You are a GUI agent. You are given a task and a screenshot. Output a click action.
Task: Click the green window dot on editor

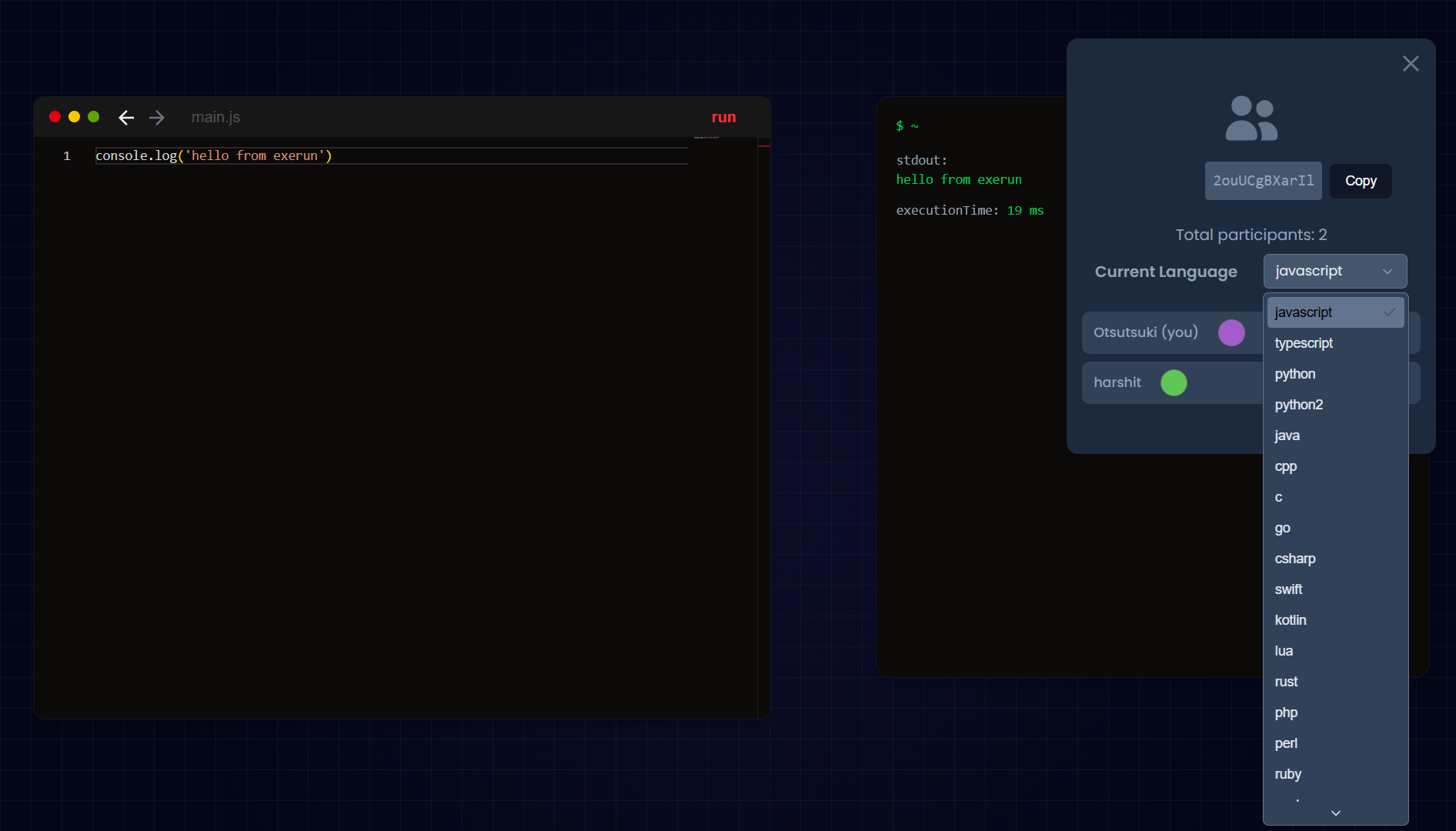[x=94, y=117]
